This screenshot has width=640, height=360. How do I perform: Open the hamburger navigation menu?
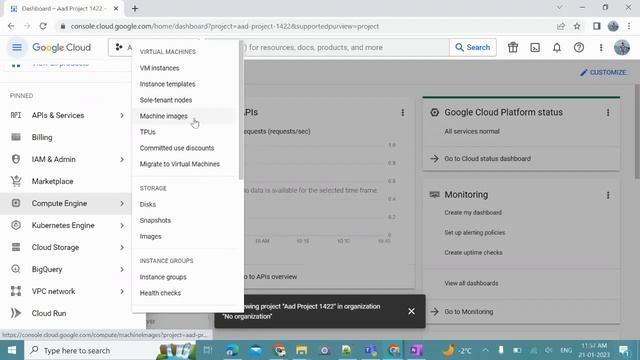[17, 47]
